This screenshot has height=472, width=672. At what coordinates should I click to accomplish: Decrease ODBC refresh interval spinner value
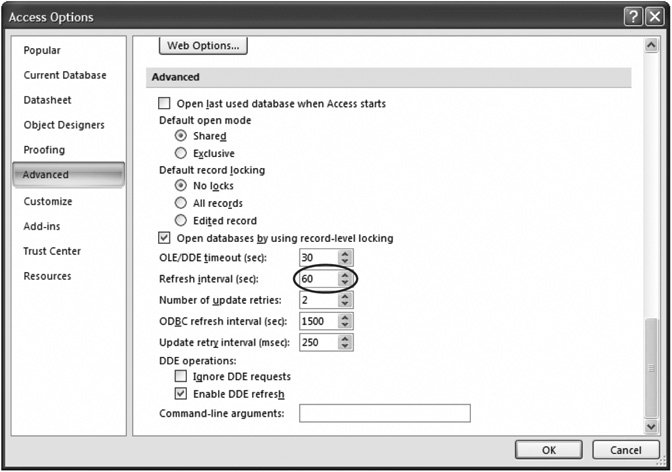[x=345, y=326]
